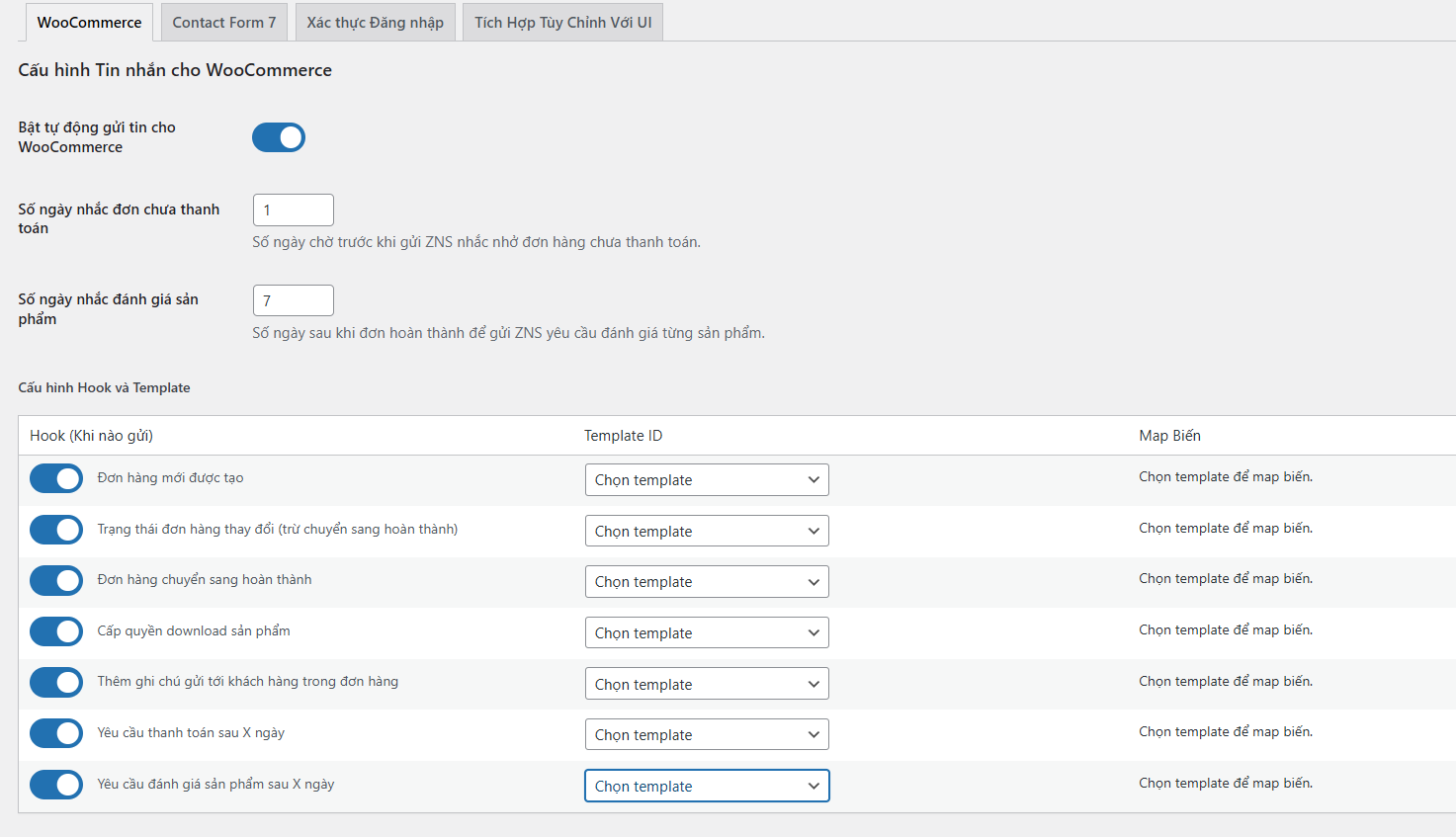The width and height of the screenshot is (1456, 837).
Task: Select template for customer note hook
Action: [x=706, y=685]
